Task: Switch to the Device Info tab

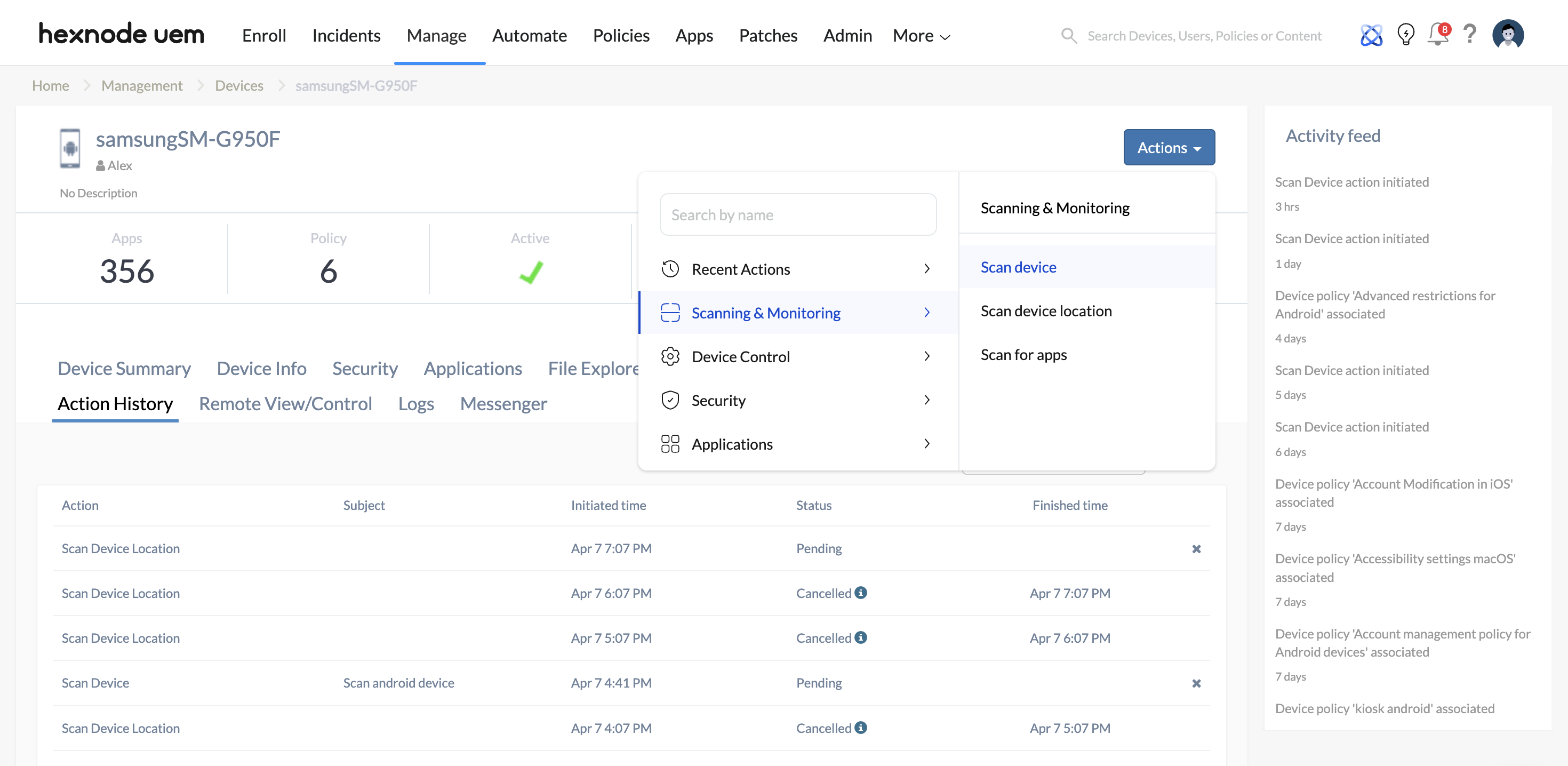Action: 261,369
